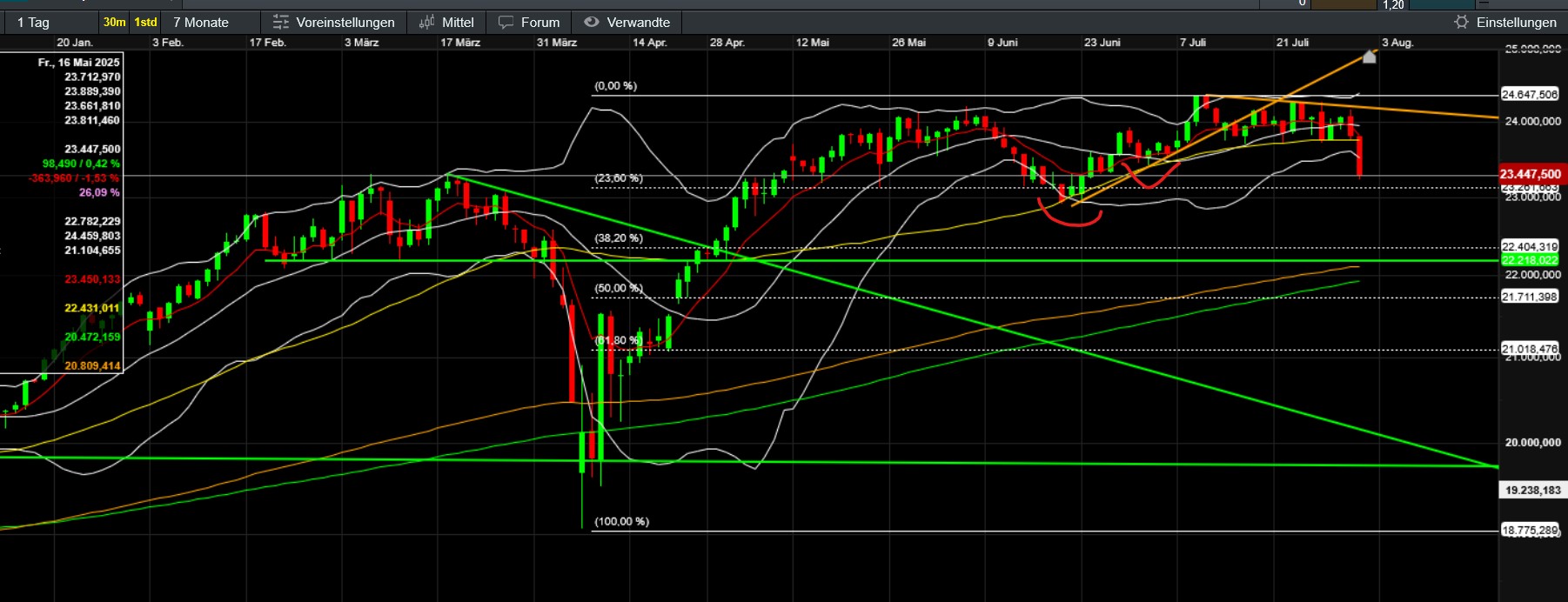Open the Forum speech bubble icon

pos(506,22)
